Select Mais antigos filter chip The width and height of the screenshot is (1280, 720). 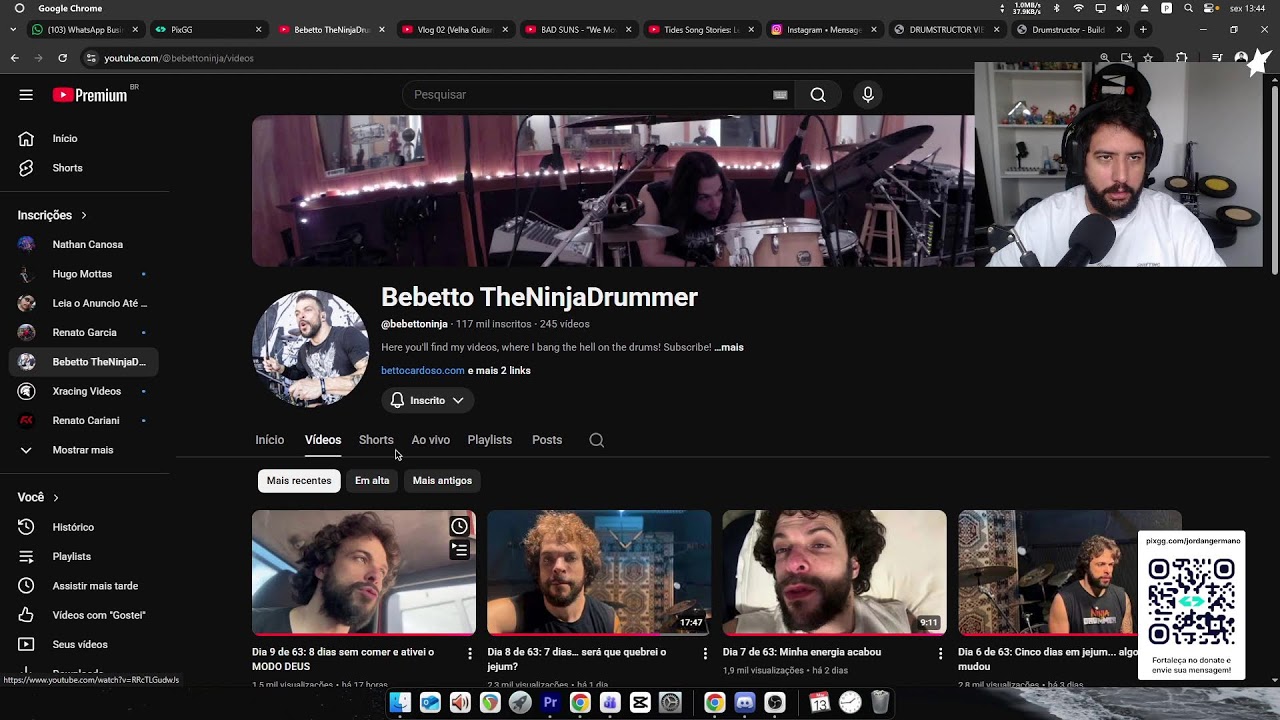click(442, 481)
